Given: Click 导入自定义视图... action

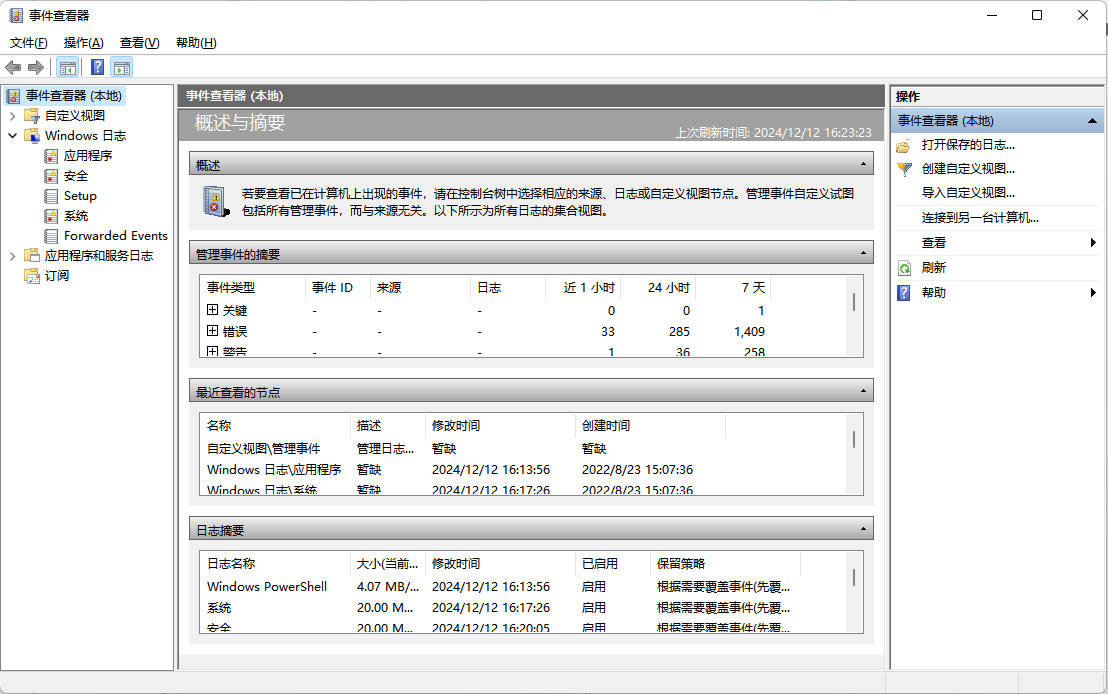Looking at the screenshot, I should pos(968,193).
